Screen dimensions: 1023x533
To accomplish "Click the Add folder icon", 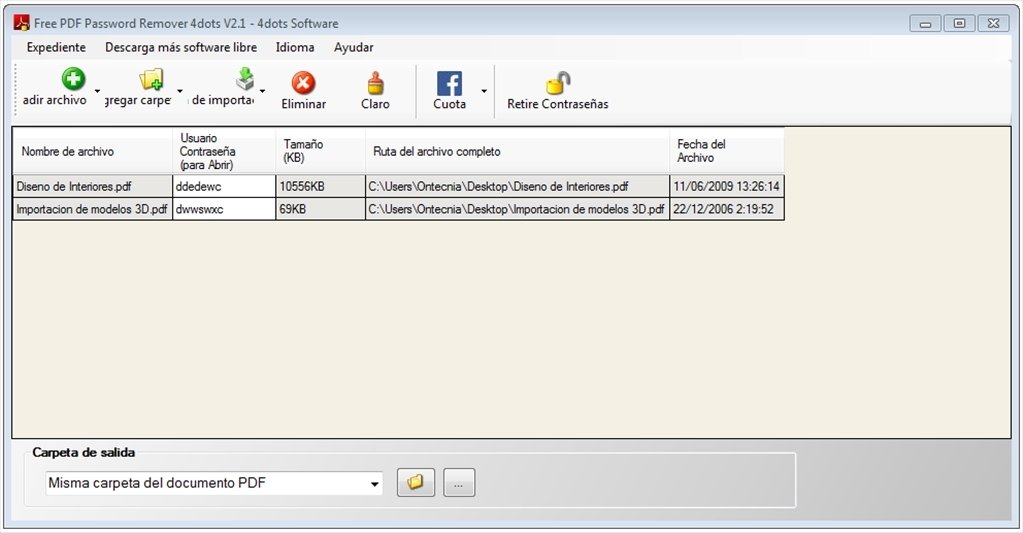I will click(151, 79).
